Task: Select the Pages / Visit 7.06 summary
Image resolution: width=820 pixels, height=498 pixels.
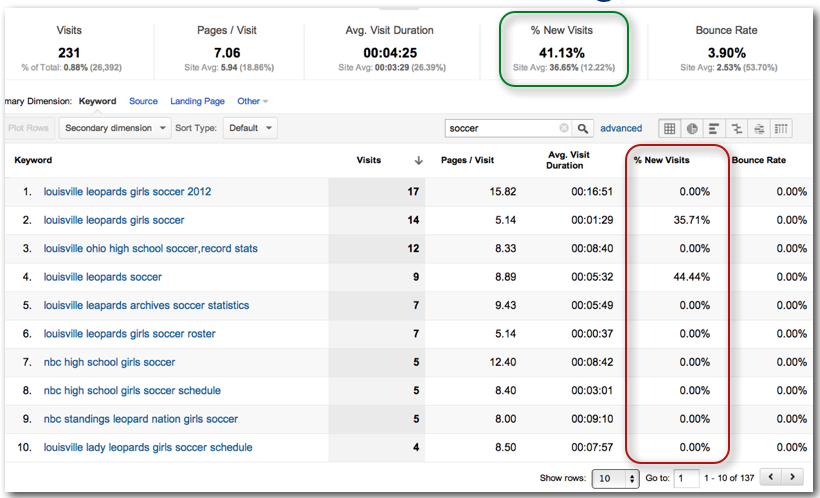Action: [x=228, y=51]
